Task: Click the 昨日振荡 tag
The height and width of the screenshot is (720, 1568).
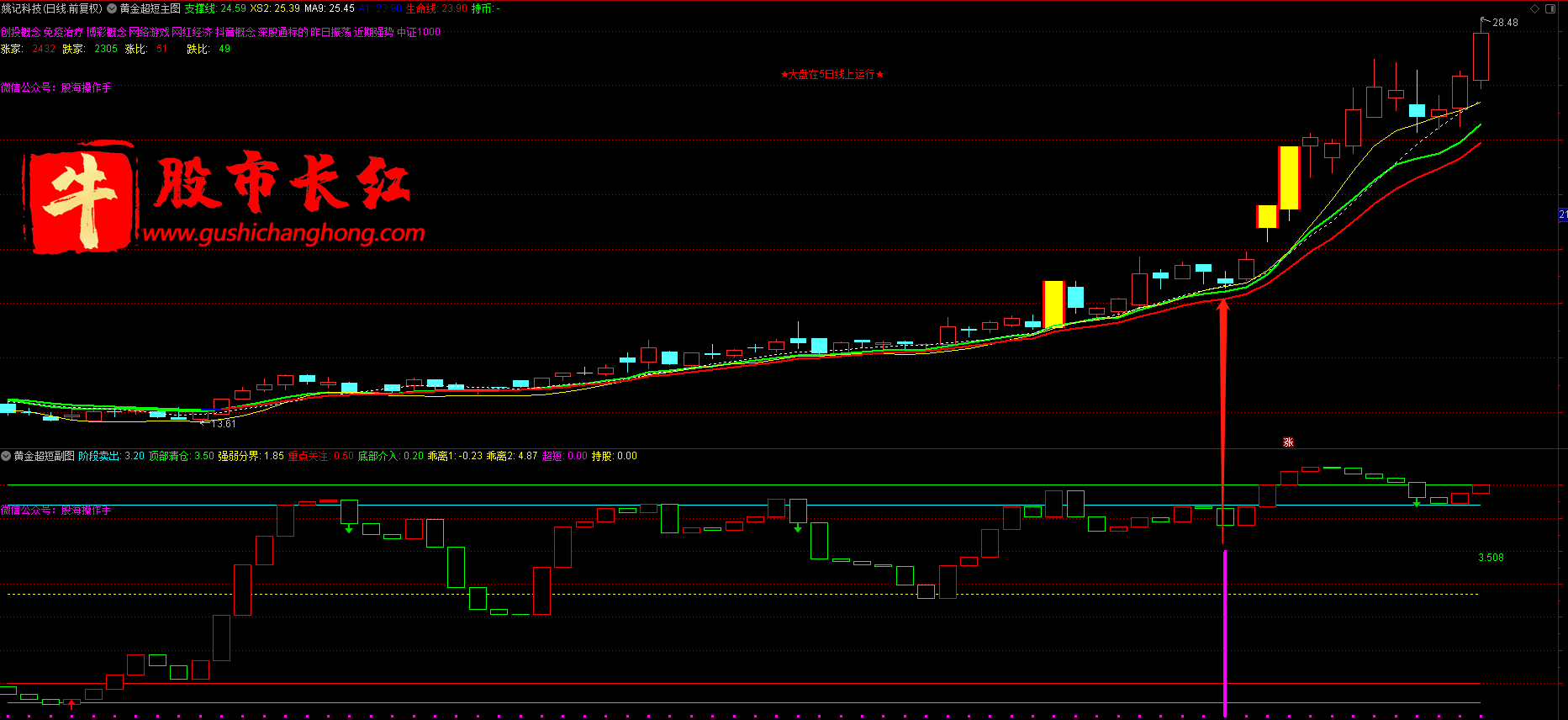Action: pyautogui.click(x=330, y=32)
